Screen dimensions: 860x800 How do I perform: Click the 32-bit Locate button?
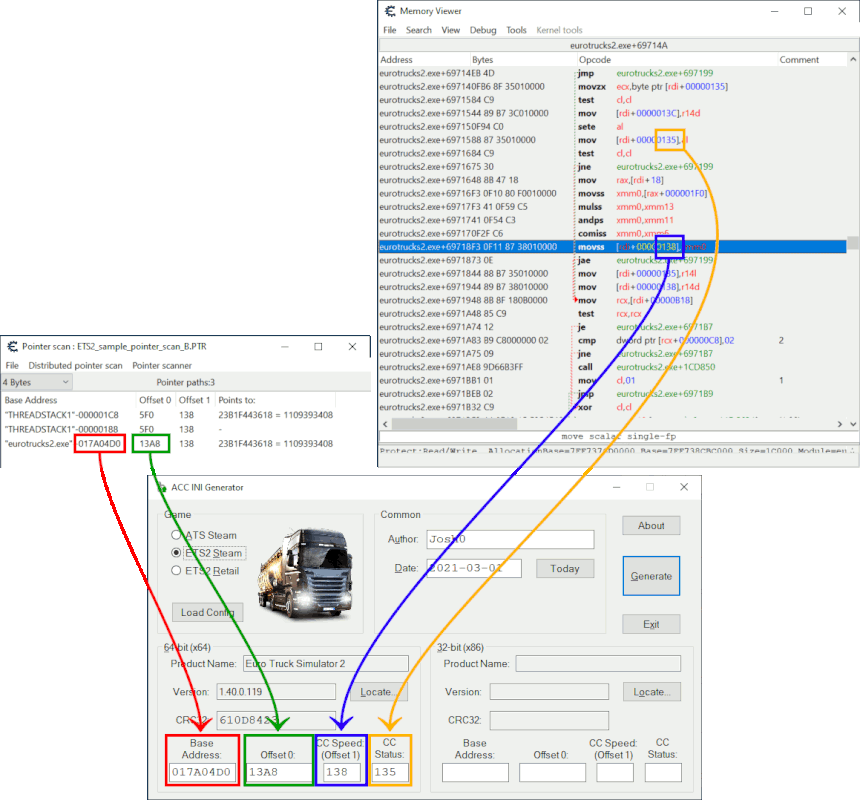tap(652, 692)
